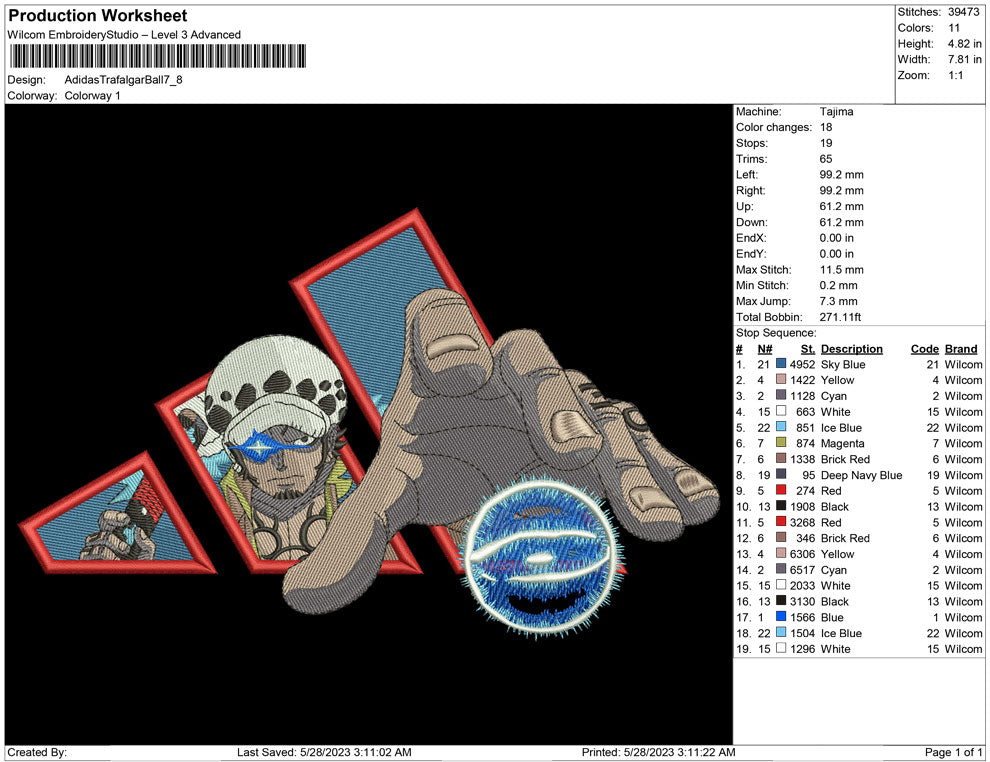Viewport: 990px width, 762px height.
Task: Click the Black swatch with 3130 stitches
Action: (x=781, y=600)
